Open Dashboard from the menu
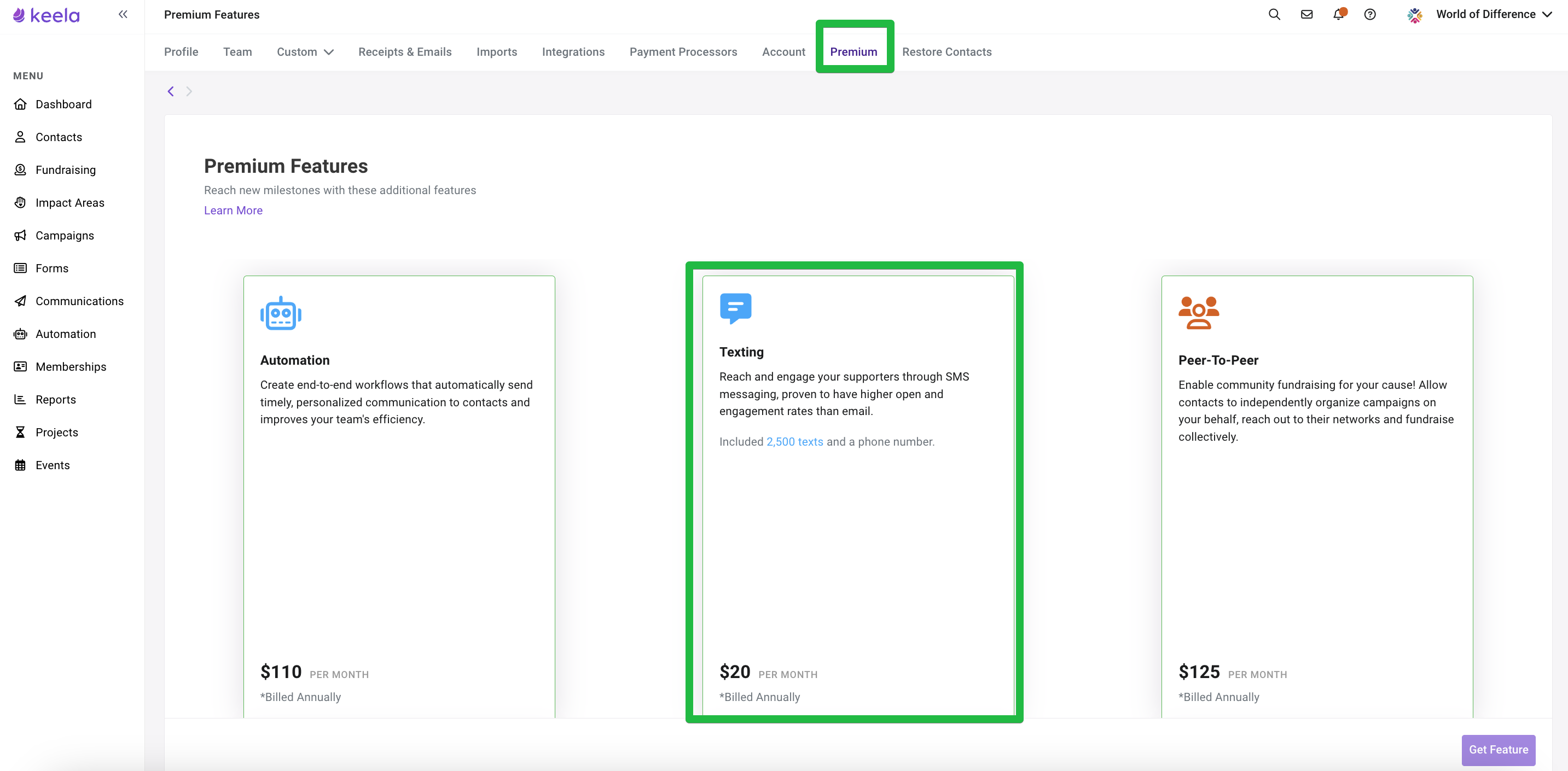Viewport: 1568px width, 771px height. [63, 104]
